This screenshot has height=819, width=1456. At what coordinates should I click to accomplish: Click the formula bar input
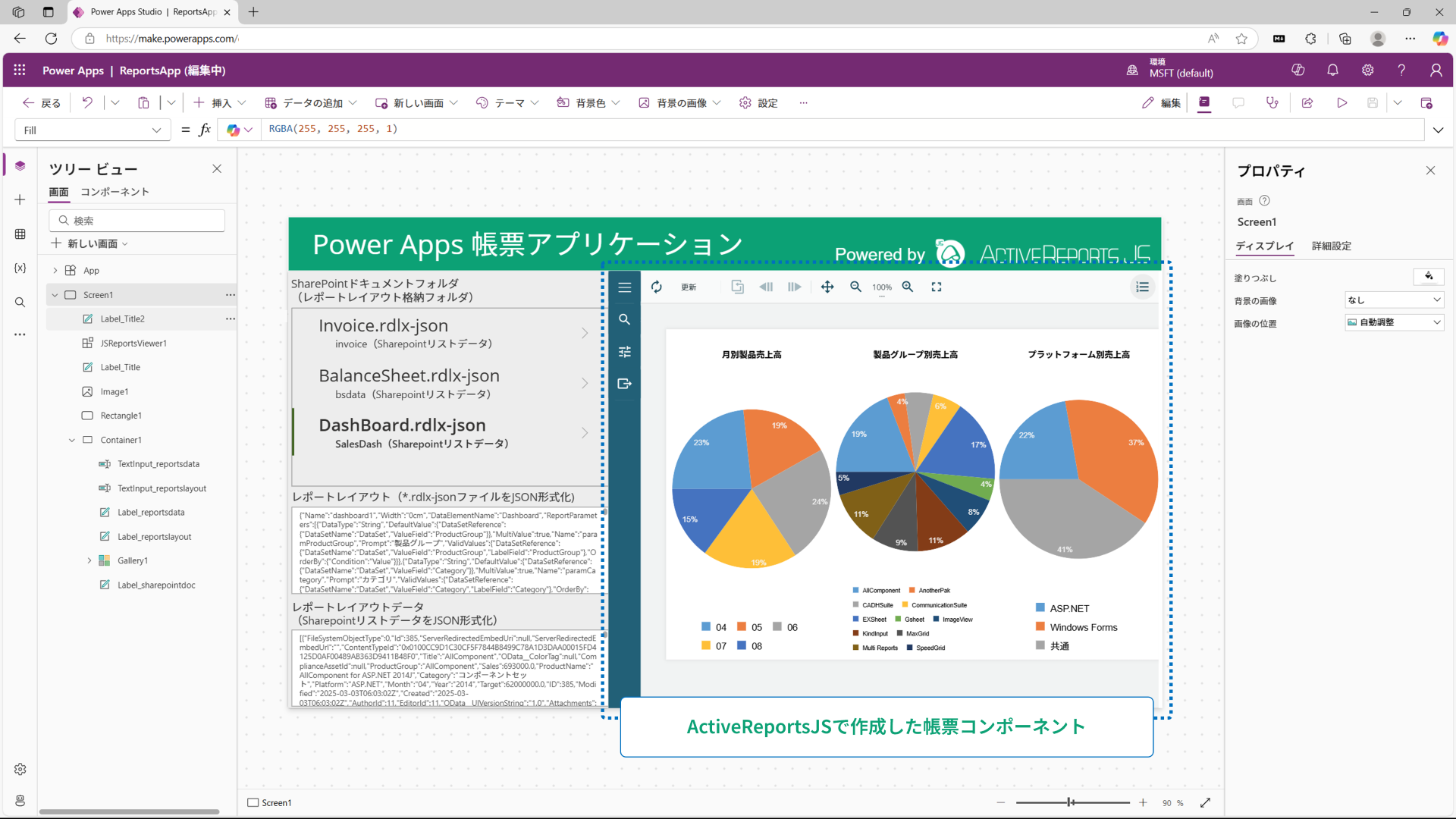pos(842,130)
